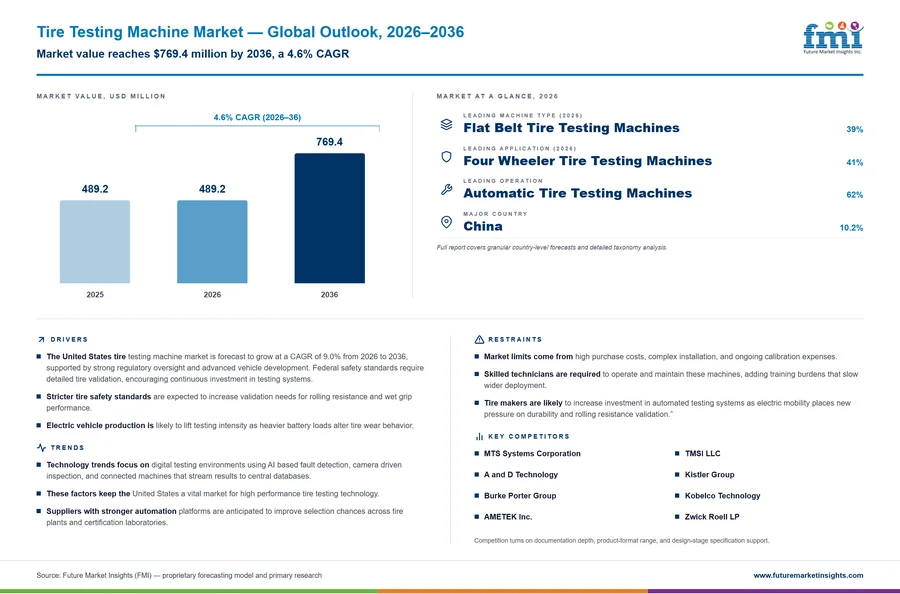Click the Flat Belt Tire Testing Machines text
The height and width of the screenshot is (594, 900).
point(571,128)
